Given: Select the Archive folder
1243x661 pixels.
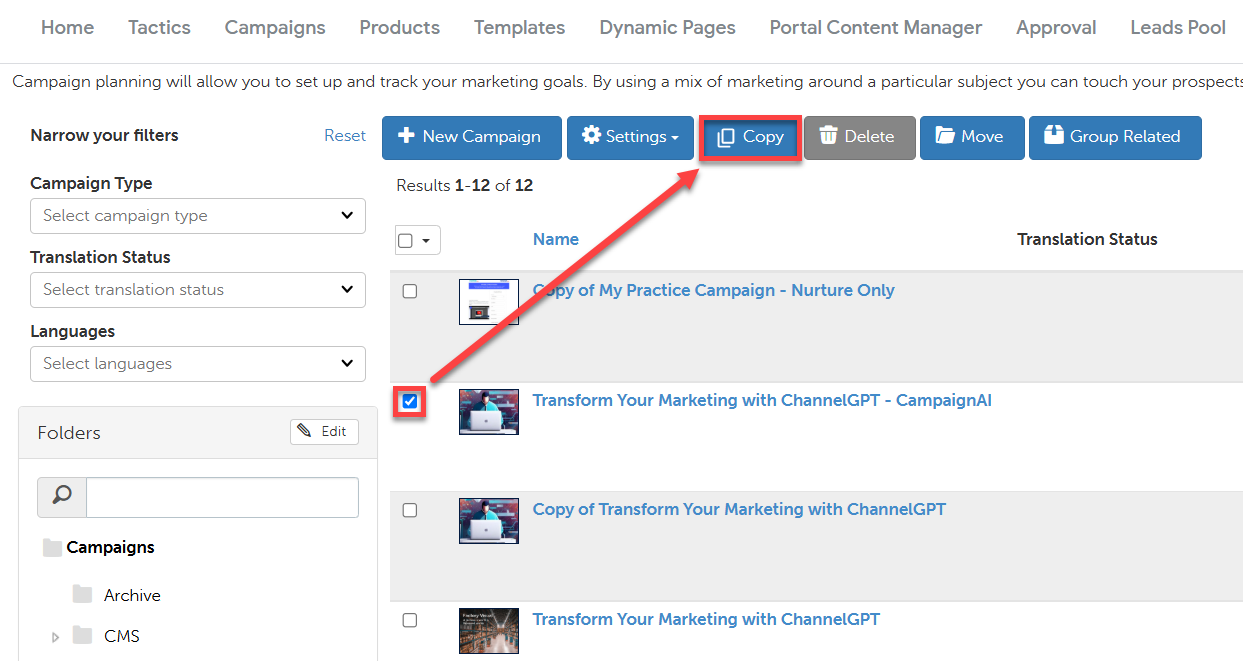Looking at the screenshot, I should 132,595.
